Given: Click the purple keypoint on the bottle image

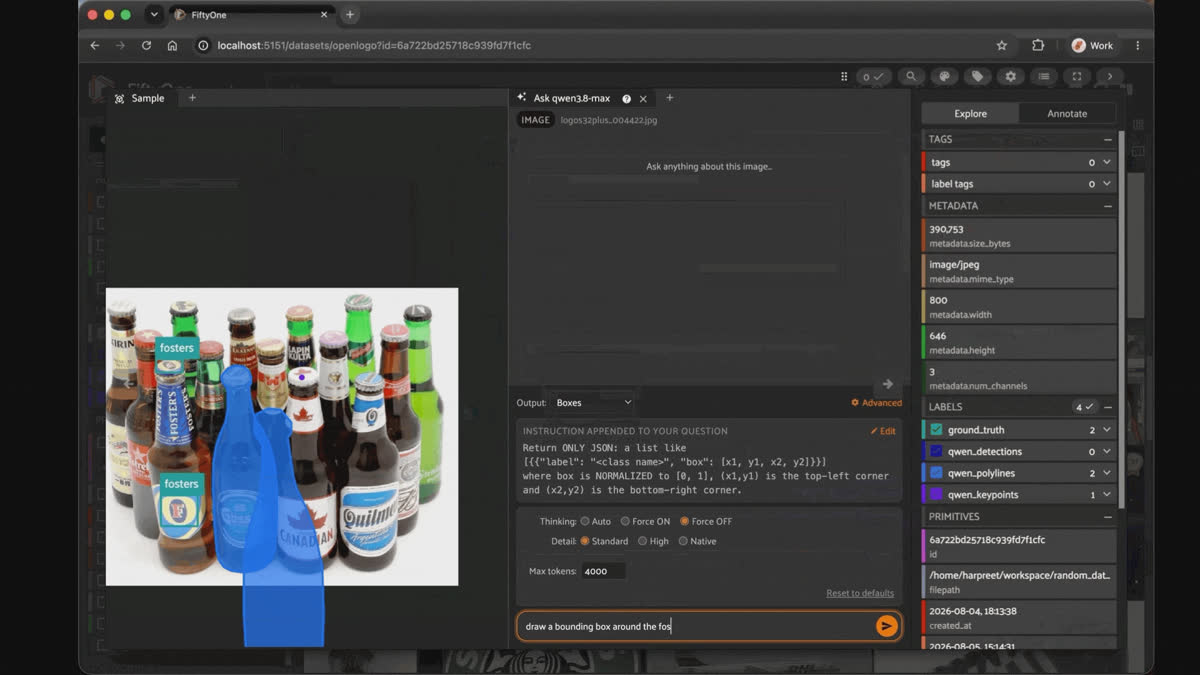Looking at the screenshot, I should (x=302, y=377).
